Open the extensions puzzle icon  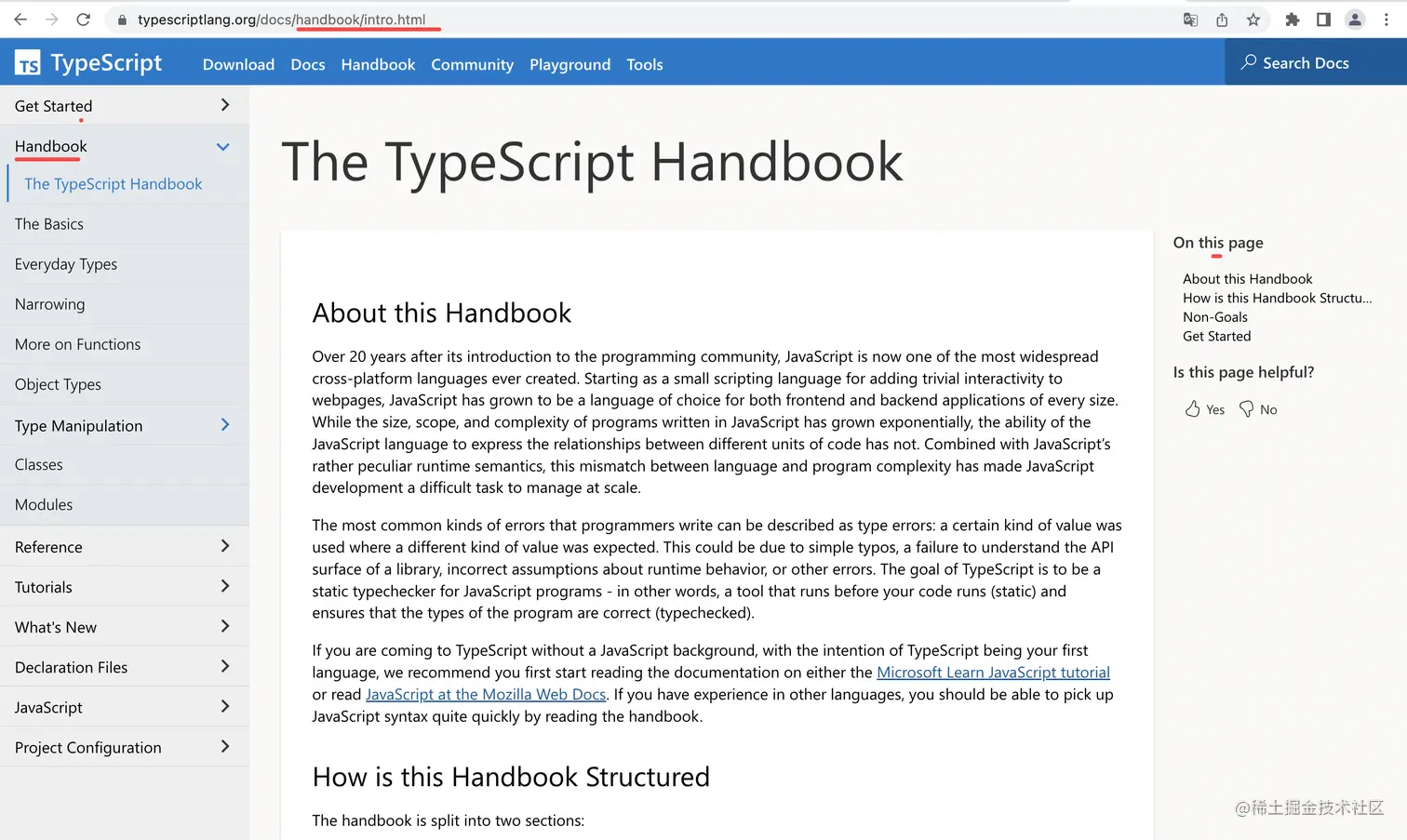pos(1292,20)
